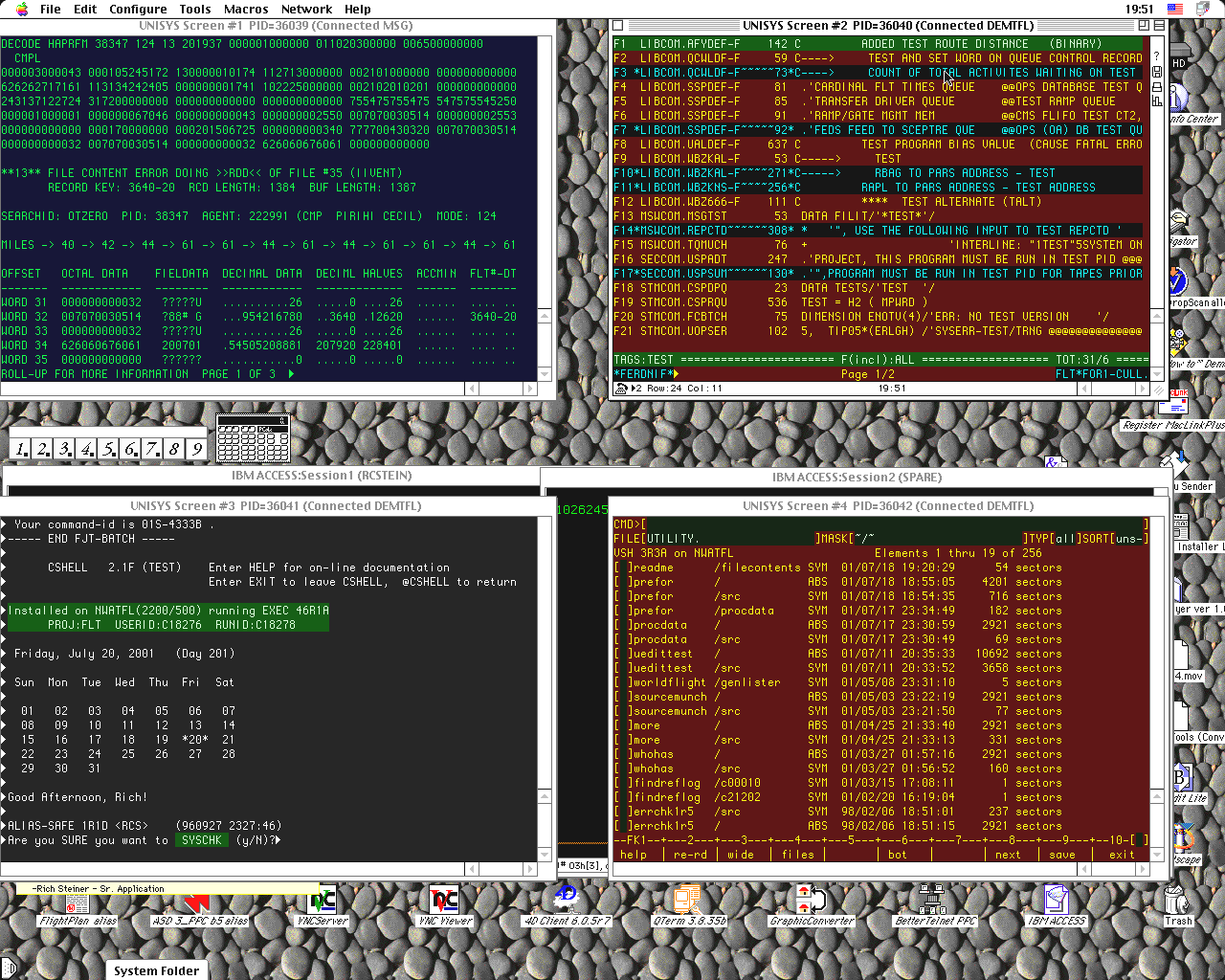Image resolution: width=1225 pixels, height=980 pixels.
Task: Click the highlighted SYSCHK field in Screen #3
Action: pos(202,840)
